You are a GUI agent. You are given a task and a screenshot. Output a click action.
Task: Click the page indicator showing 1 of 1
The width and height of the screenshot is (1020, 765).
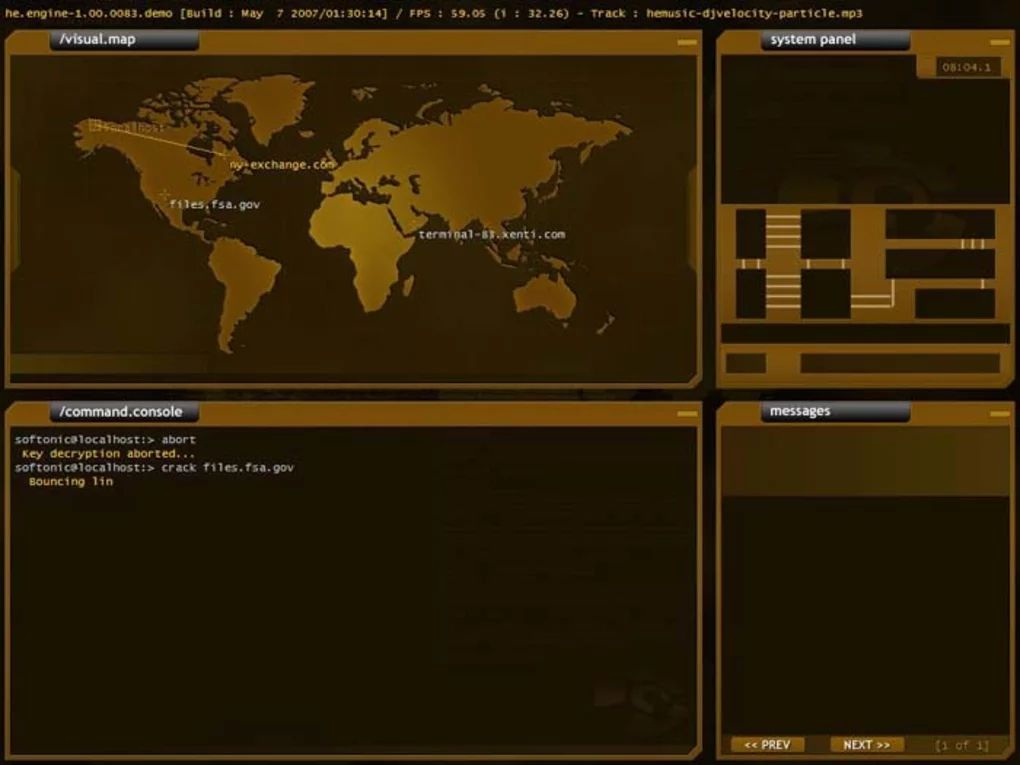pyautogui.click(x=961, y=744)
